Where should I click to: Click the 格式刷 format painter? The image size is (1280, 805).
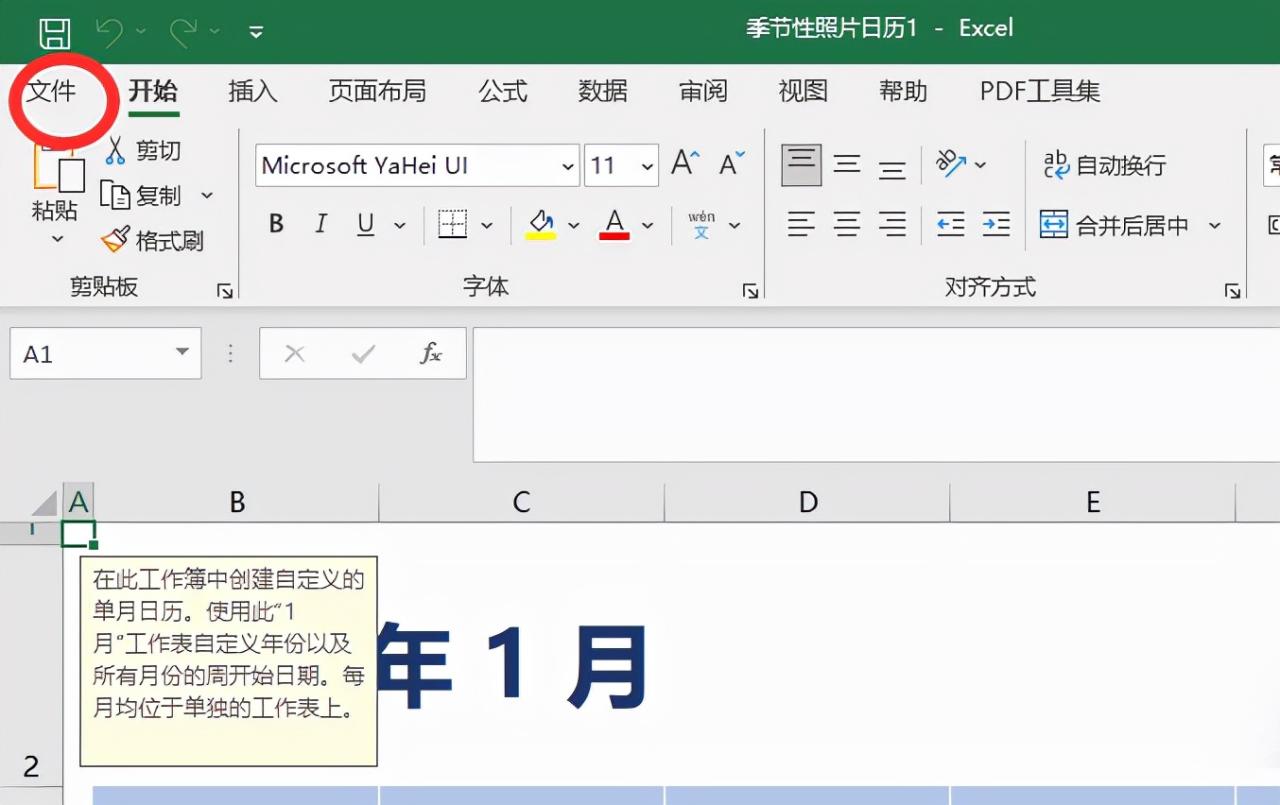click(x=152, y=240)
